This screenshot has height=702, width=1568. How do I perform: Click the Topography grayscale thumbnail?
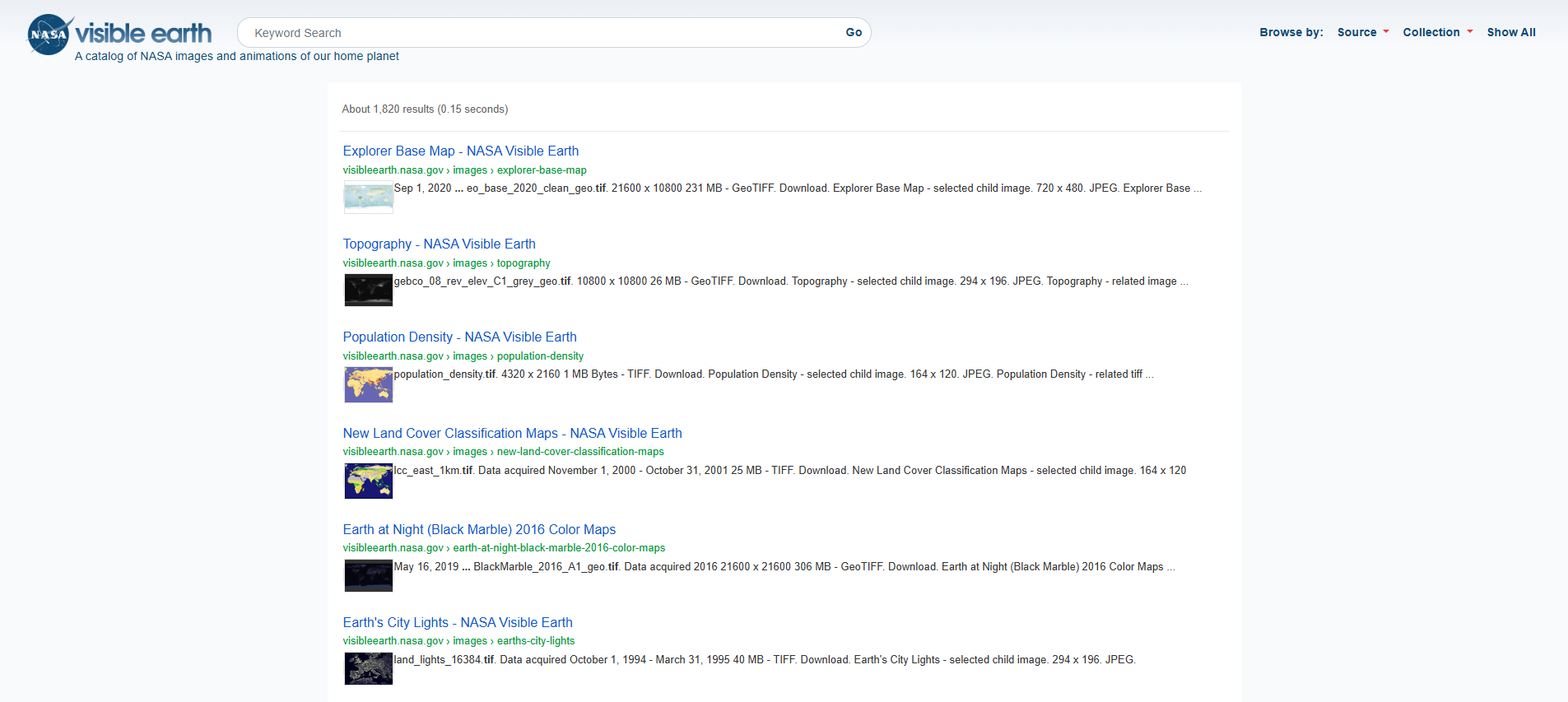pyautogui.click(x=368, y=291)
